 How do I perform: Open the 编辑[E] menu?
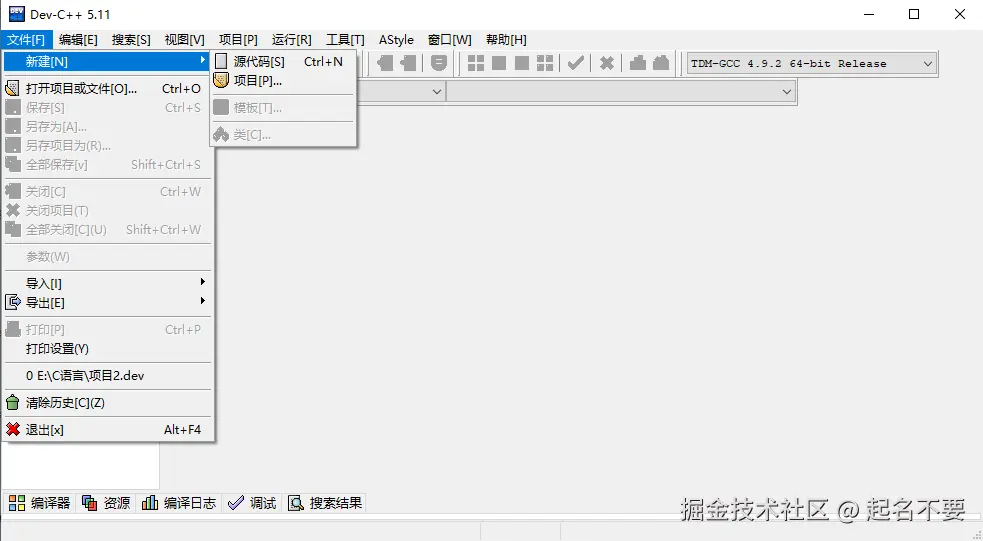point(78,39)
